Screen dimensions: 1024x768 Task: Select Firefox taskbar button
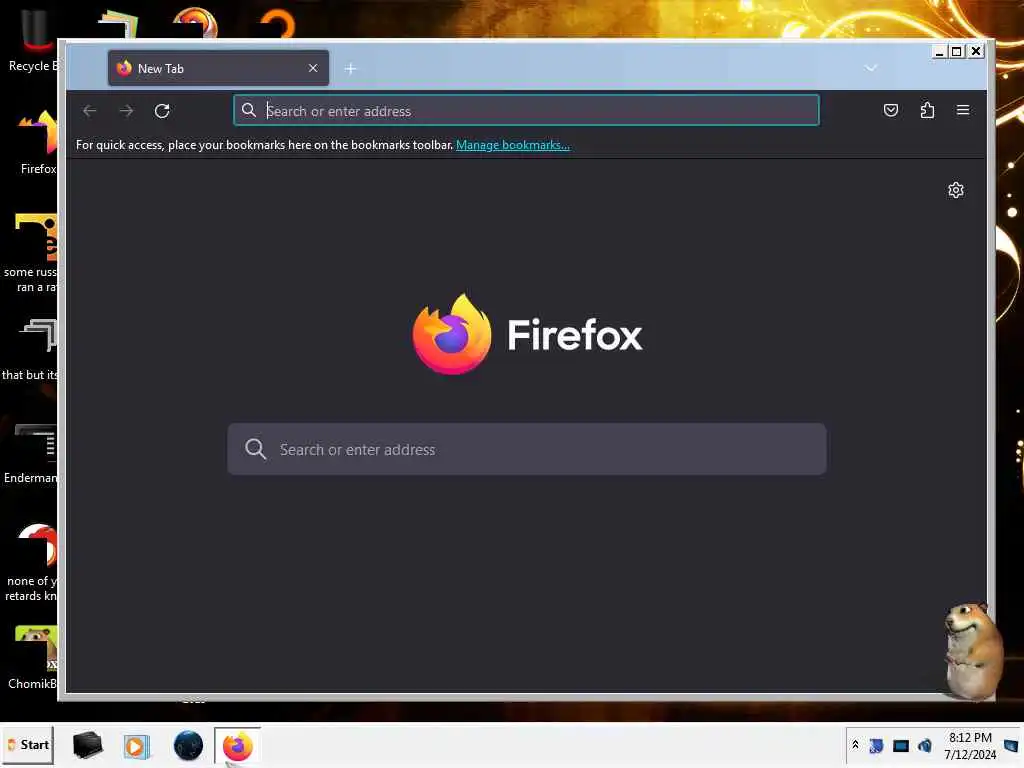click(x=238, y=746)
